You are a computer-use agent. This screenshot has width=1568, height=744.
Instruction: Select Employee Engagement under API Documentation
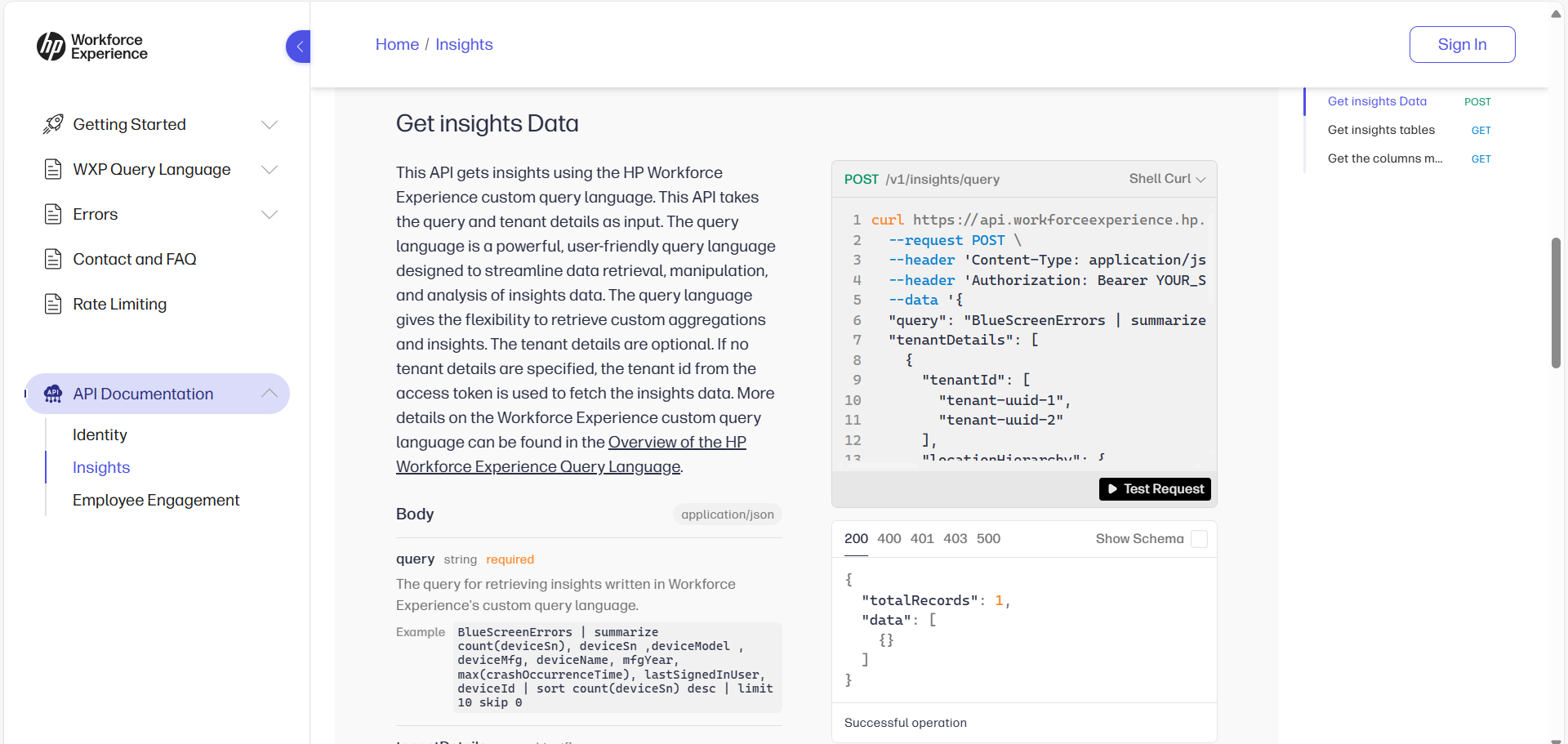(x=156, y=500)
